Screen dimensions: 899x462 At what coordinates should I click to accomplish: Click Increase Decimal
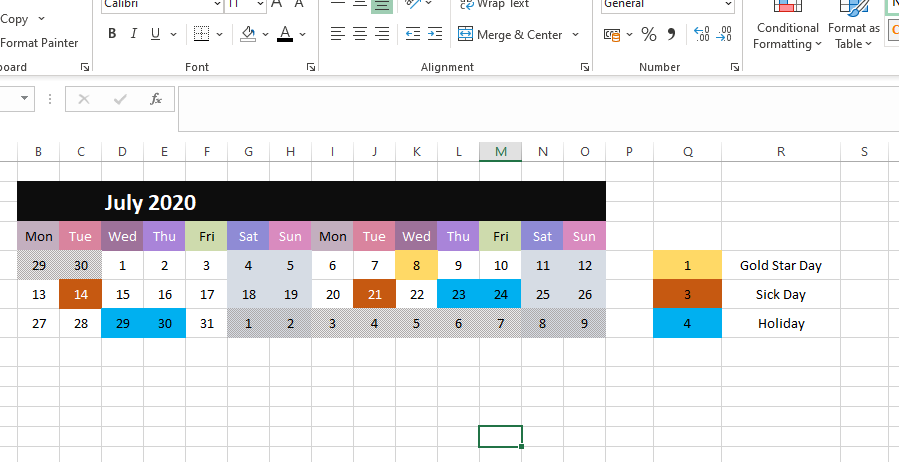coord(701,34)
